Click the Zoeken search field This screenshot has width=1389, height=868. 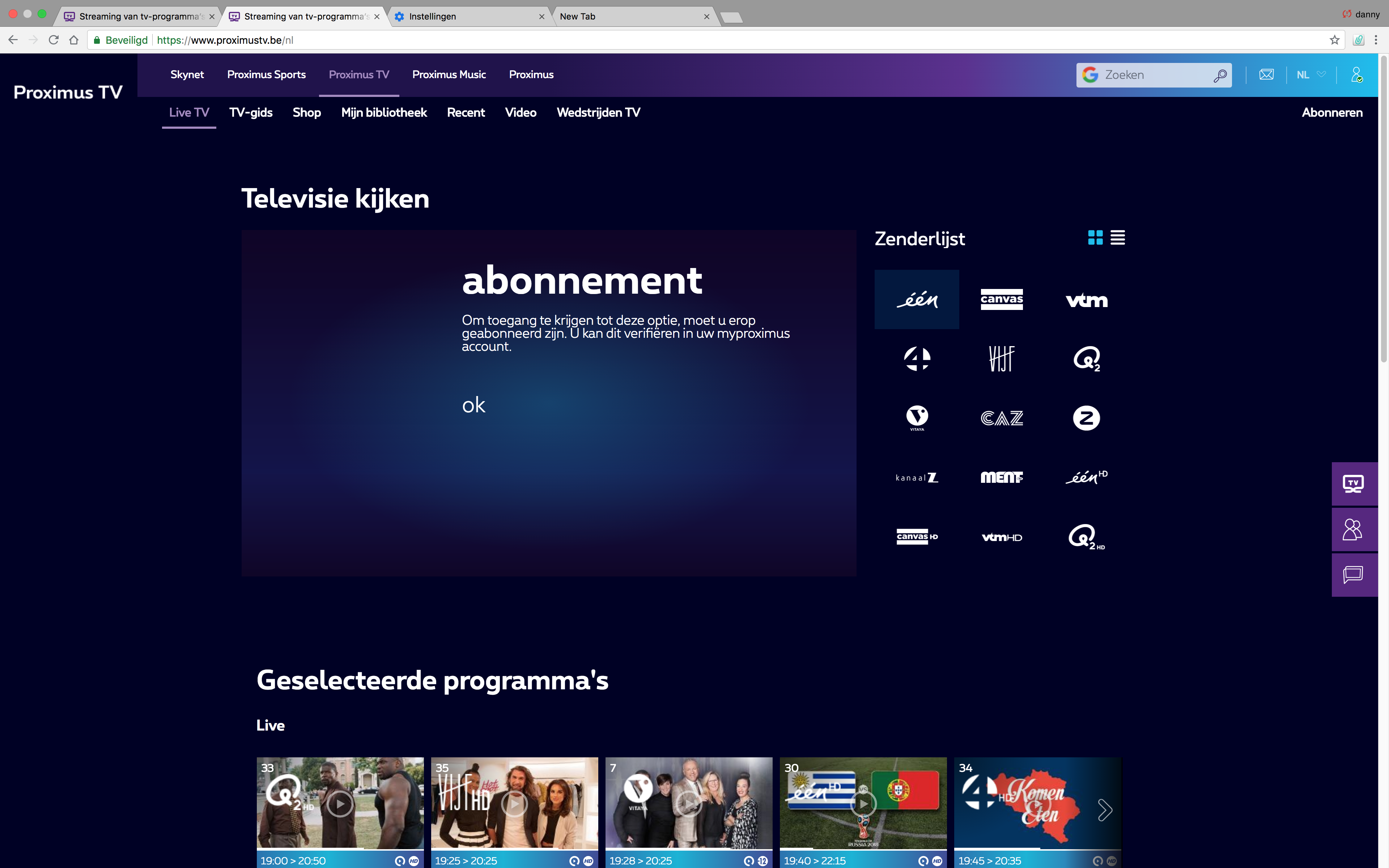pyautogui.click(x=1154, y=75)
